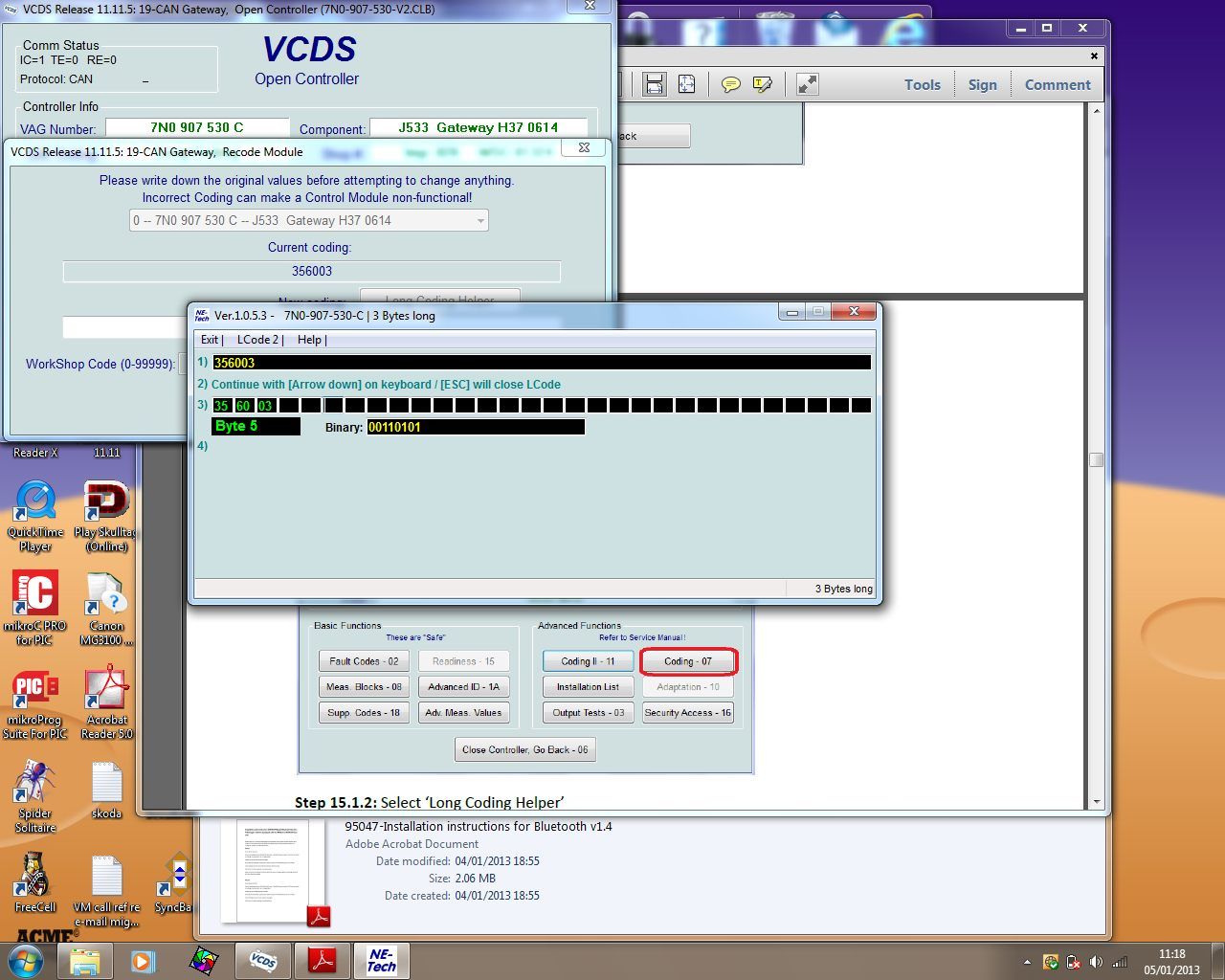Open QuickTime Player desktop shortcut

click(x=35, y=517)
